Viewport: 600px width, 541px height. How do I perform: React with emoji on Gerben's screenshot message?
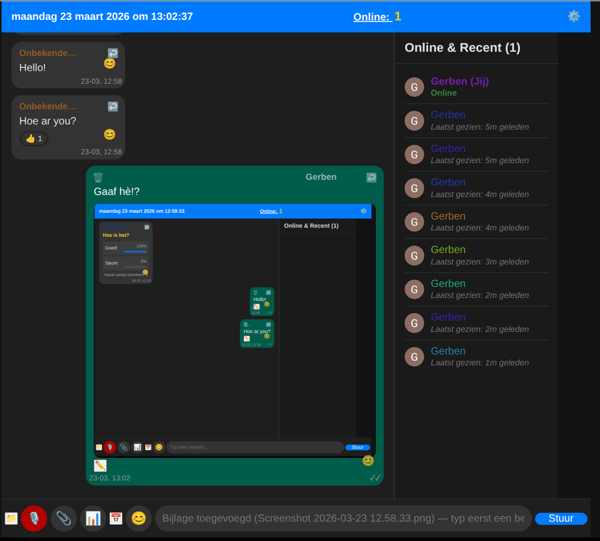point(368,461)
